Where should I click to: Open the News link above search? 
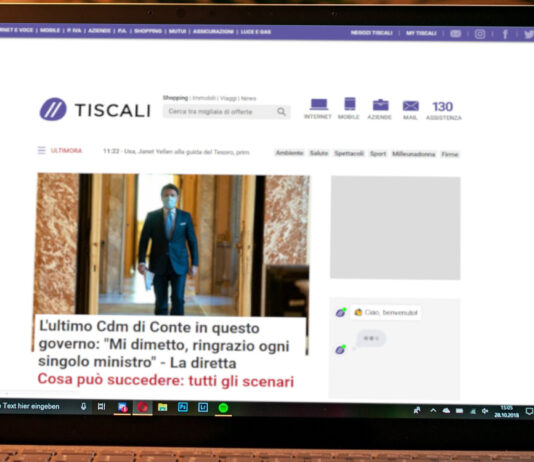pyautogui.click(x=249, y=99)
